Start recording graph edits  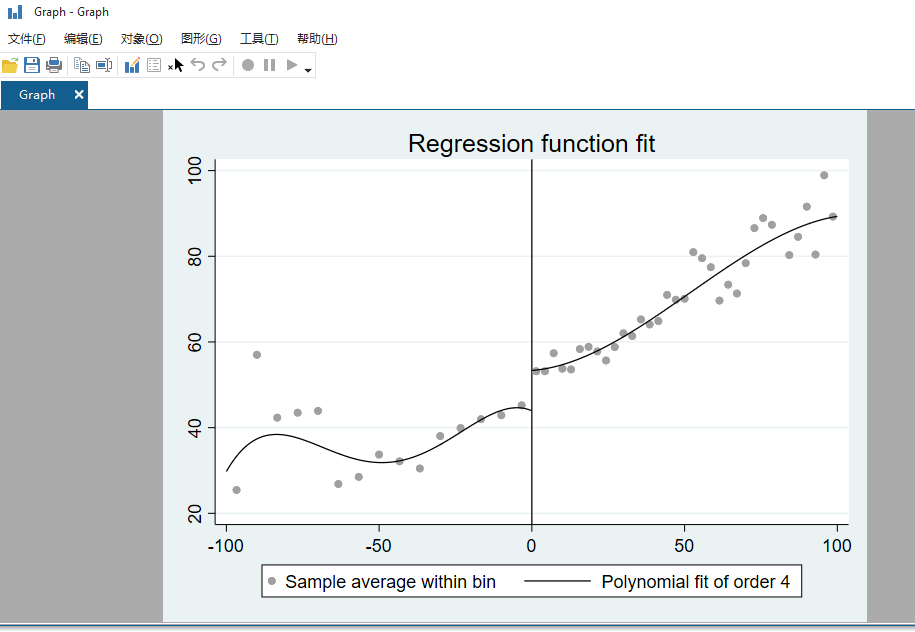click(x=248, y=64)
